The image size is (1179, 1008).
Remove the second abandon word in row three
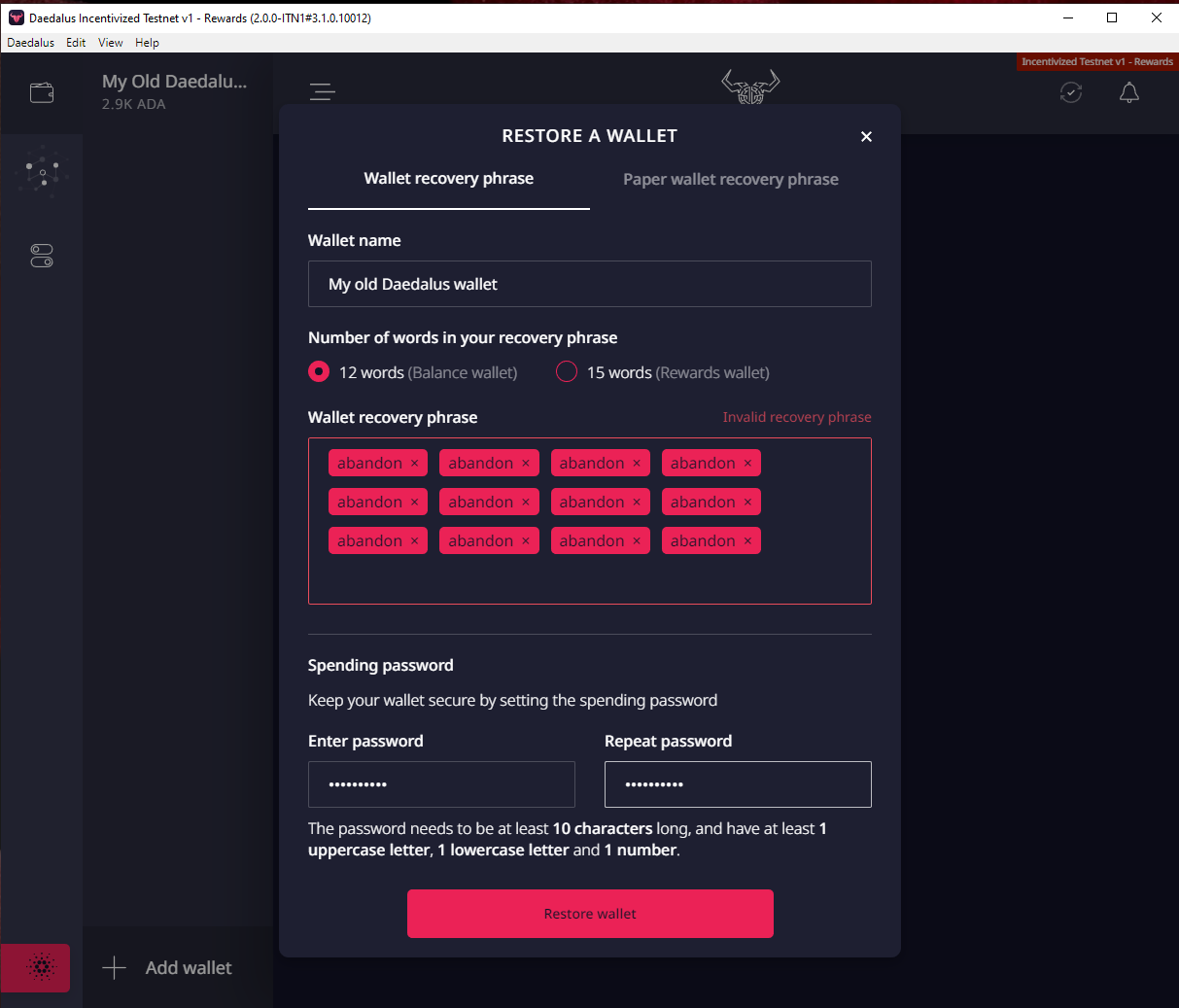(x=526, y=541)
